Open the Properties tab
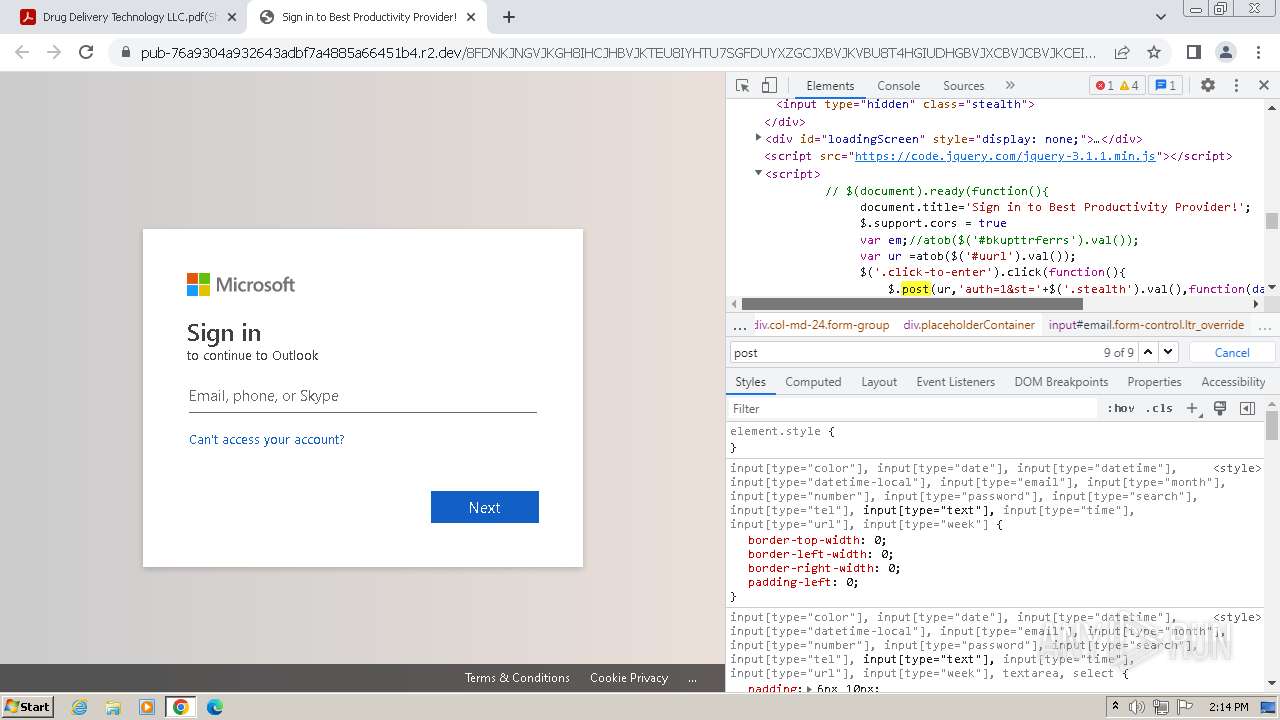 tap(1154, 382)
